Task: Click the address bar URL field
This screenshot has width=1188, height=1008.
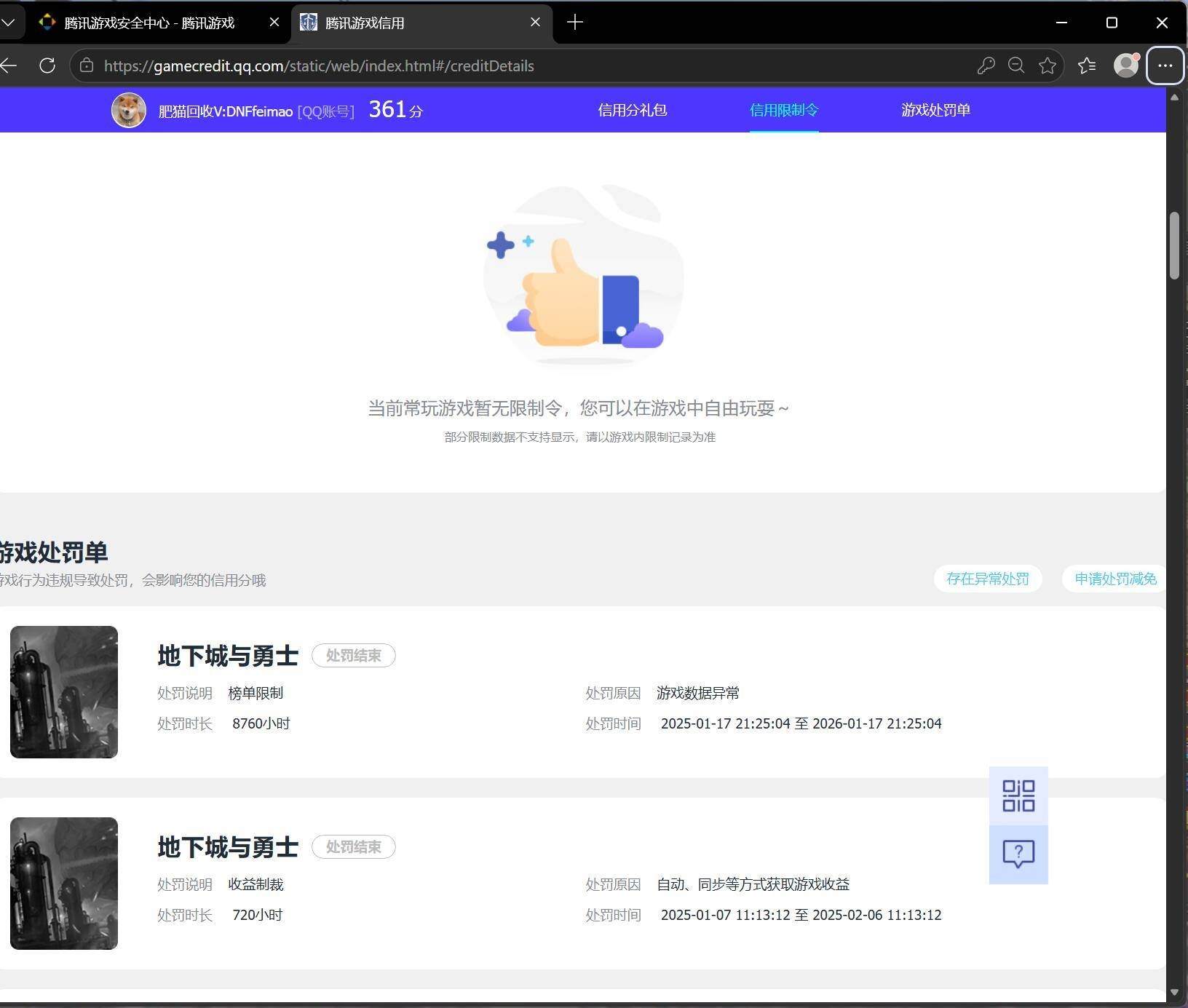Action: pyautogui.click(x=319, y=66)
